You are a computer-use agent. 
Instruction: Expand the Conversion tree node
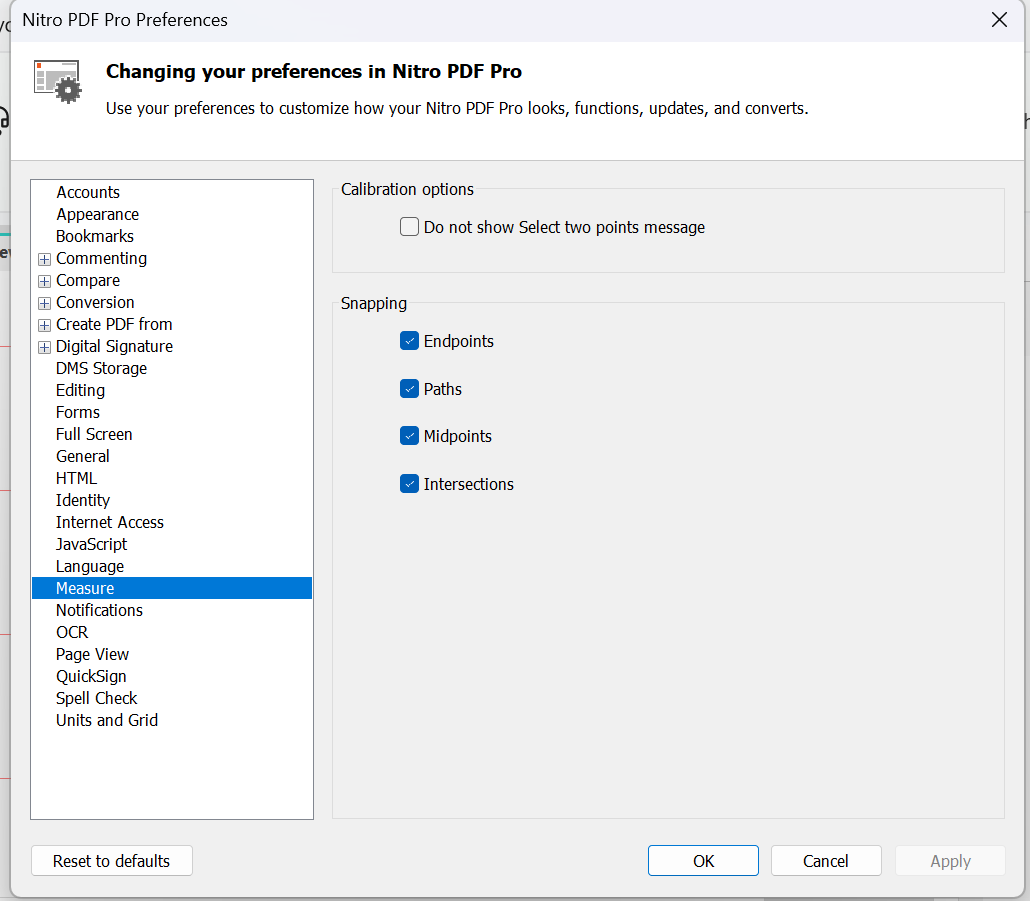point(44,303)
